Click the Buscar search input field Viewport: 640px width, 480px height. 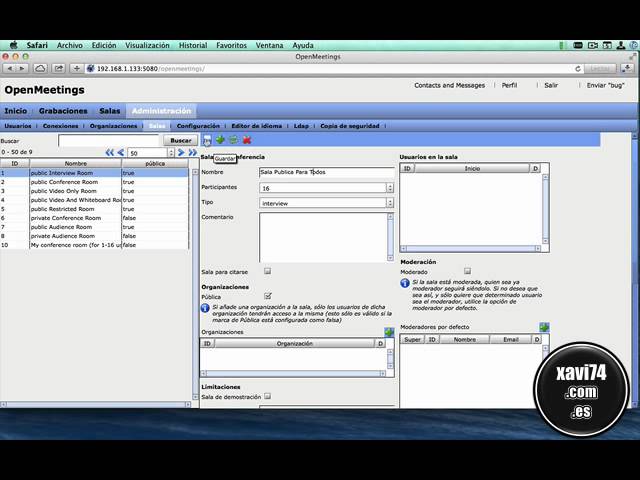(x=109, y=140)
